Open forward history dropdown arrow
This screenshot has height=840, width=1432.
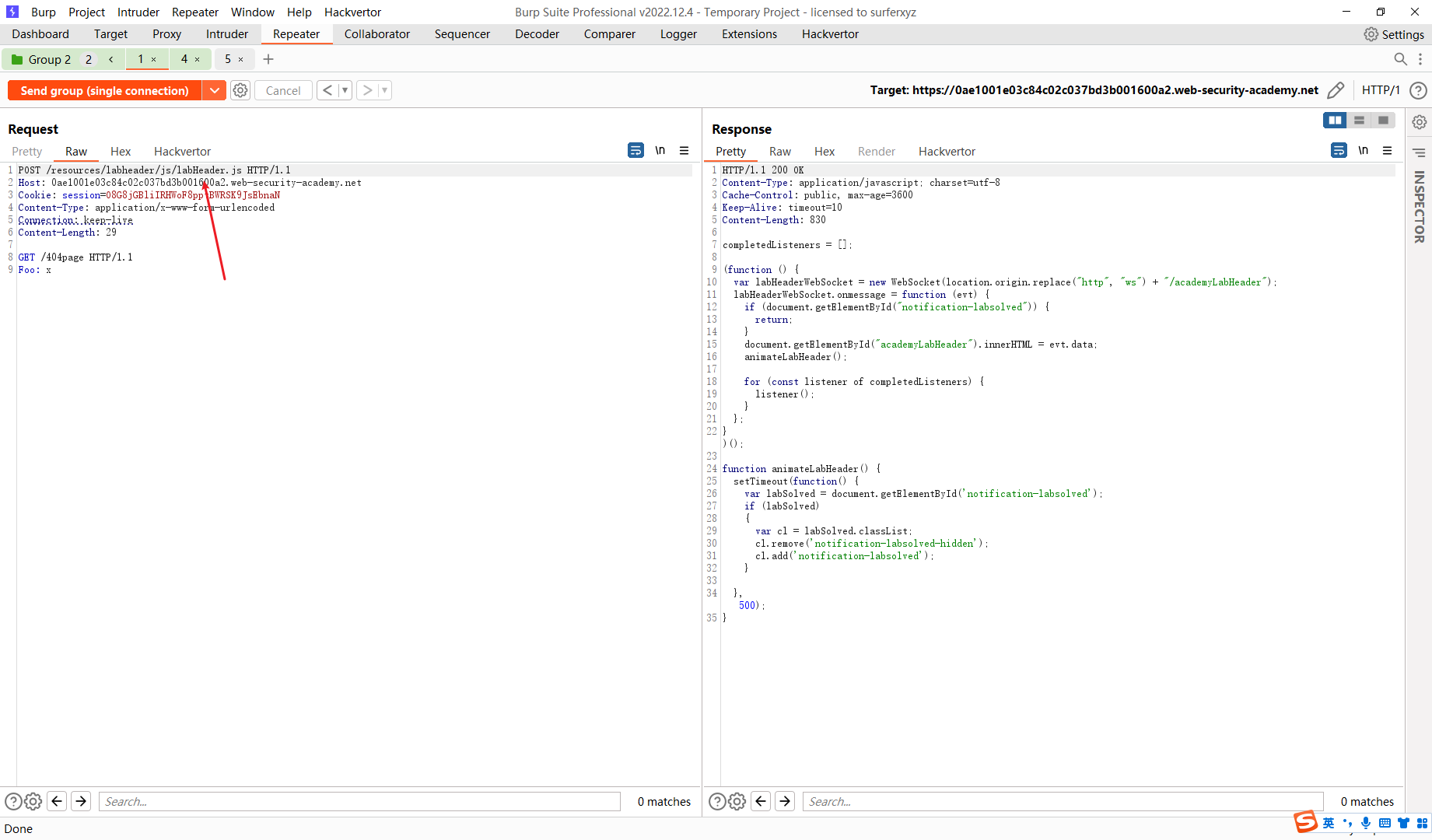click(384, 90)
